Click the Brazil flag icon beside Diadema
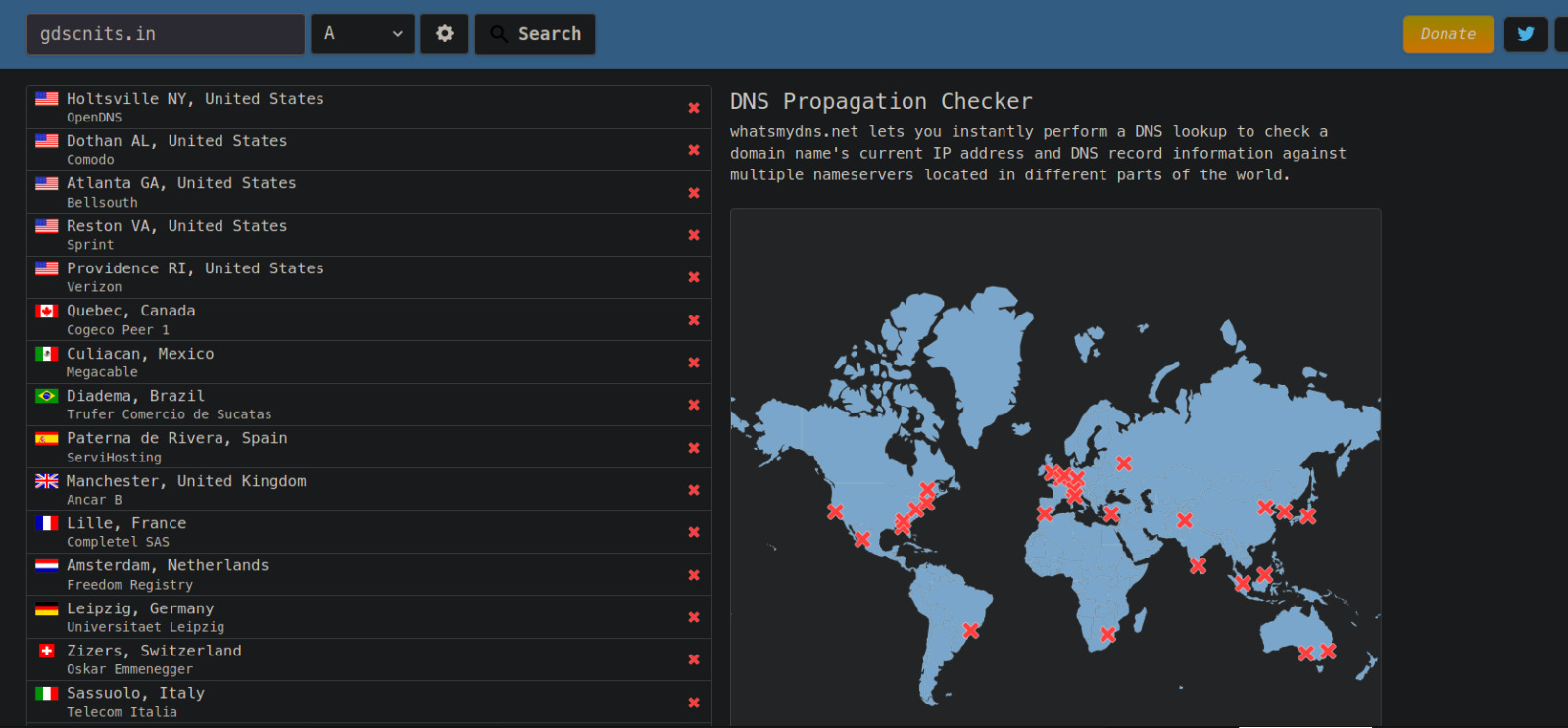This screenshot has width=1568, height=728. point(47,396)
